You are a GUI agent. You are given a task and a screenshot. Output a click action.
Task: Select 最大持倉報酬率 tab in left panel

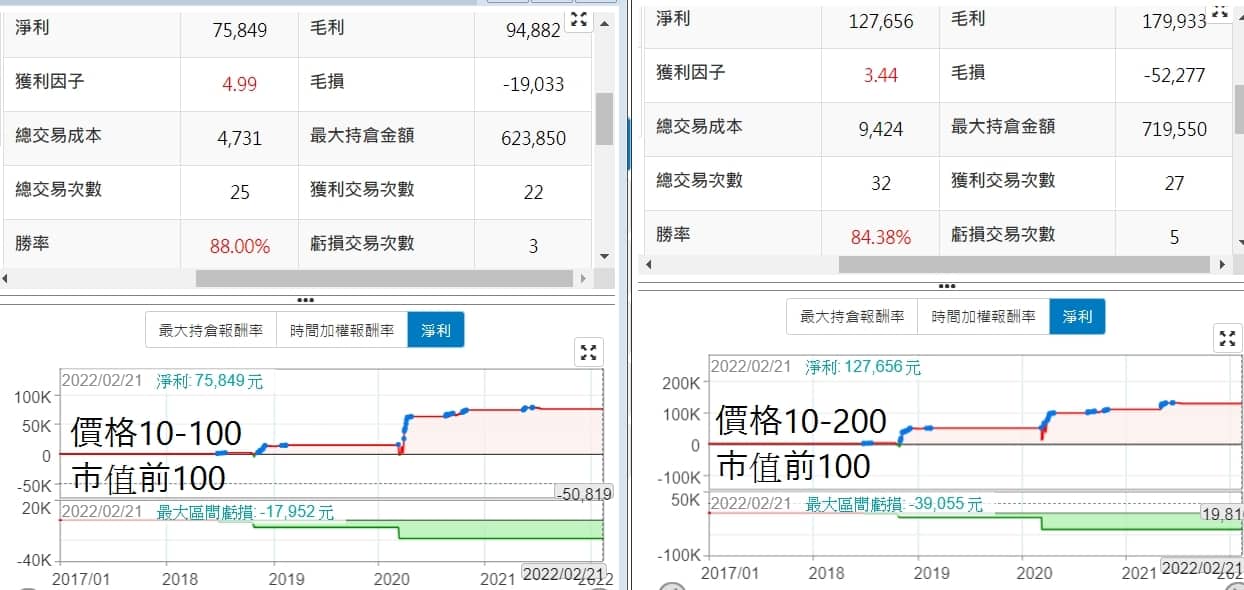coord(210,330)
